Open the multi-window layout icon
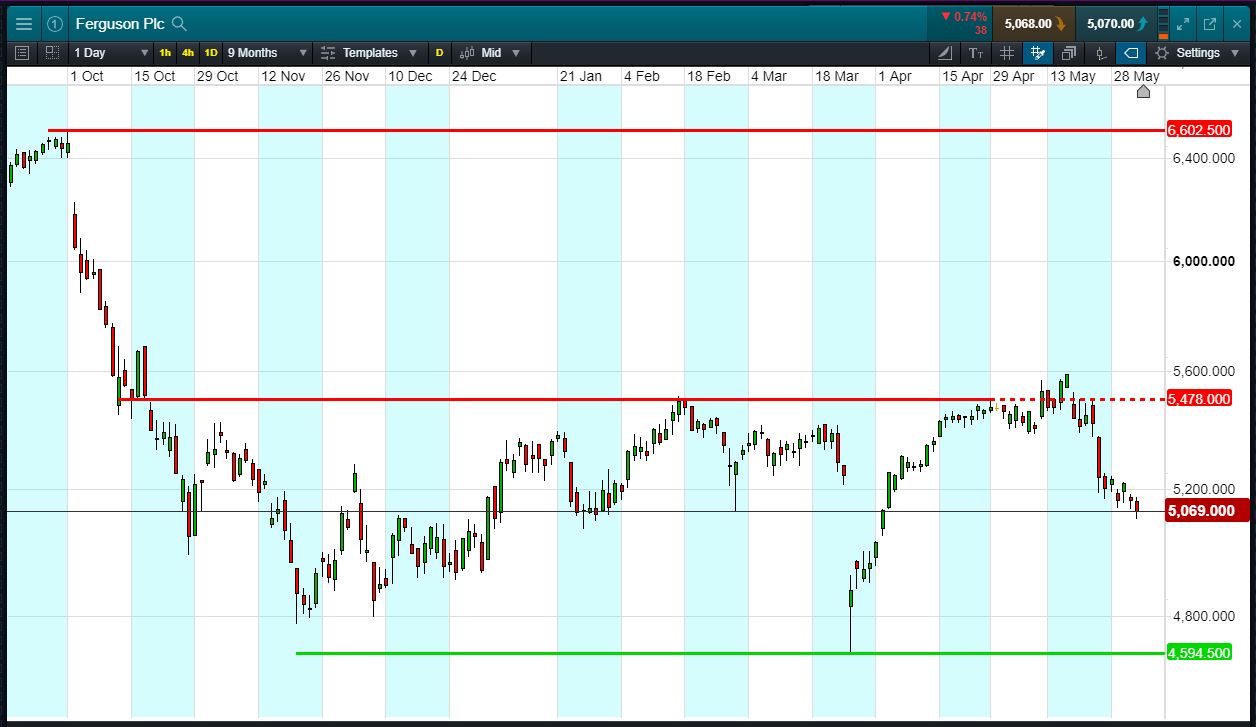This screenshot has width=1256, height=727. [1068, 53]
